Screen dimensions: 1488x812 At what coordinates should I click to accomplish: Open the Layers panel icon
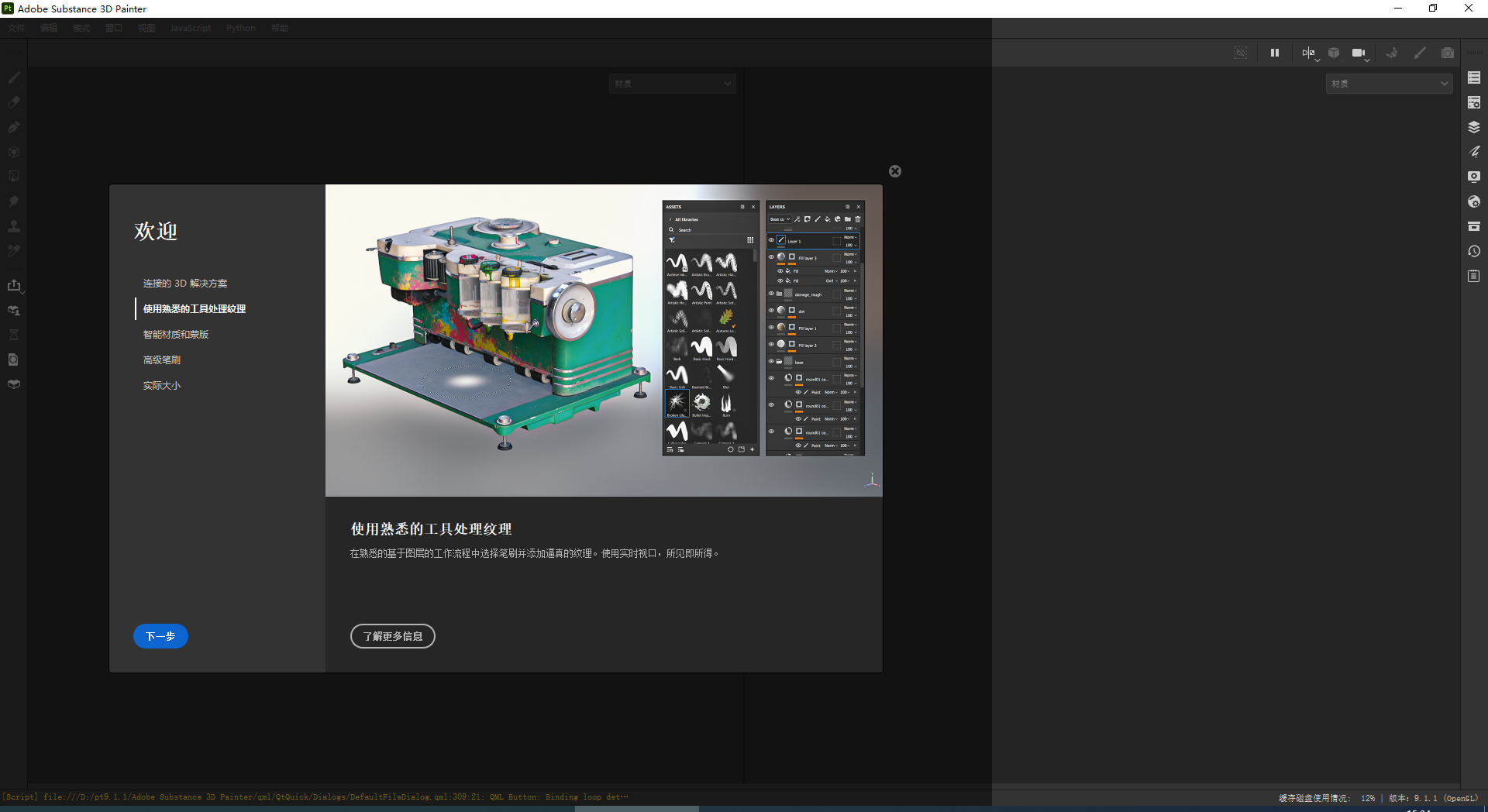tap(1474, 127)
